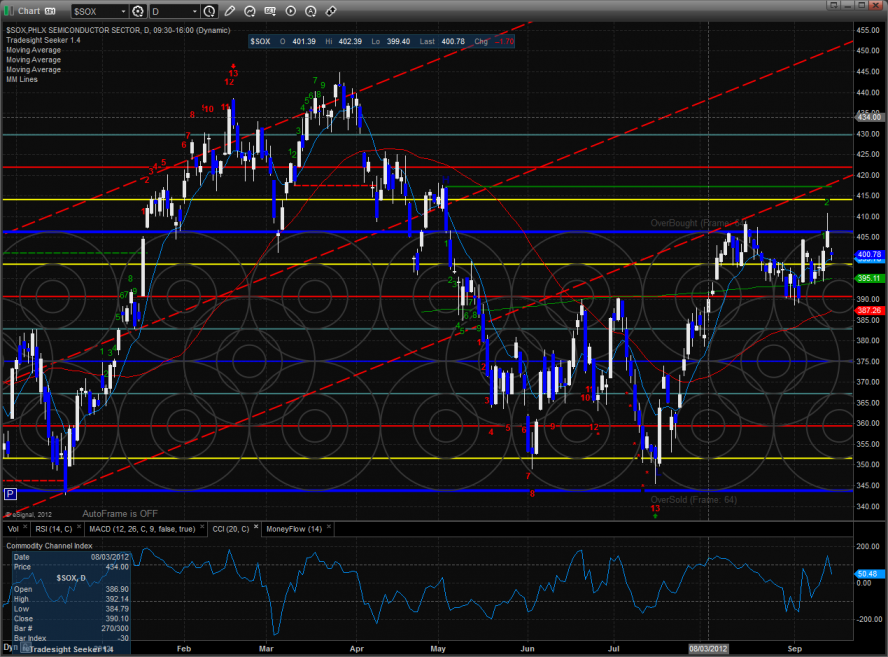
Task: Select the pencil drawing tool
Action: point(230,11)
